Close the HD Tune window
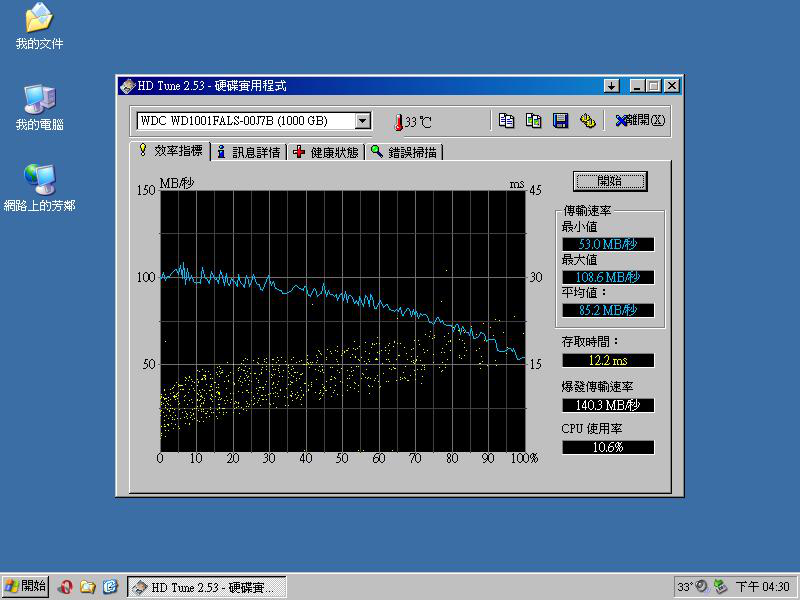This screenshot has height=600, width=800. point(672,86)
